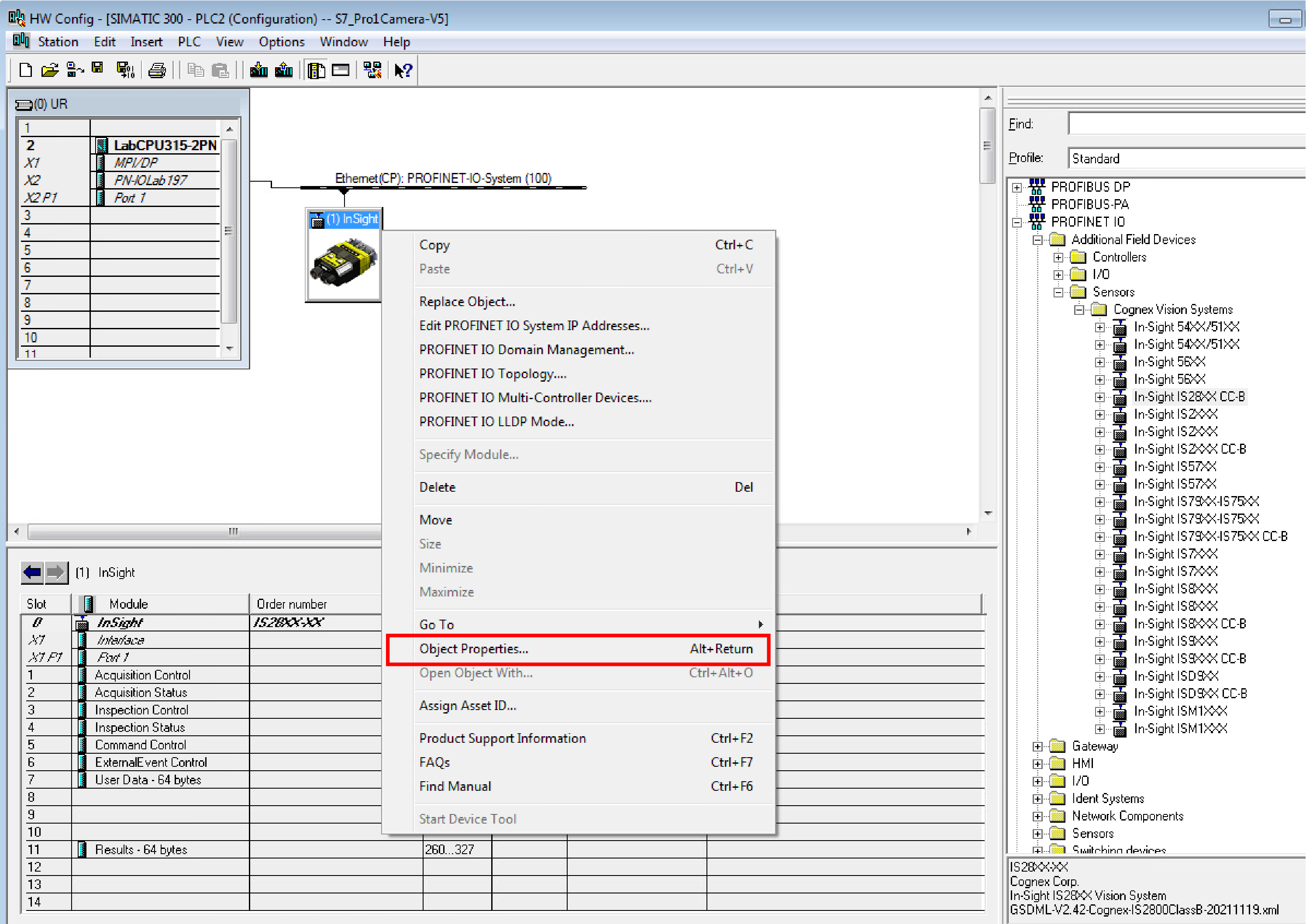The height and width of the screenshot is (924, 1306).
Task: Click the context Help arrow icon
Action: (403, 70)
